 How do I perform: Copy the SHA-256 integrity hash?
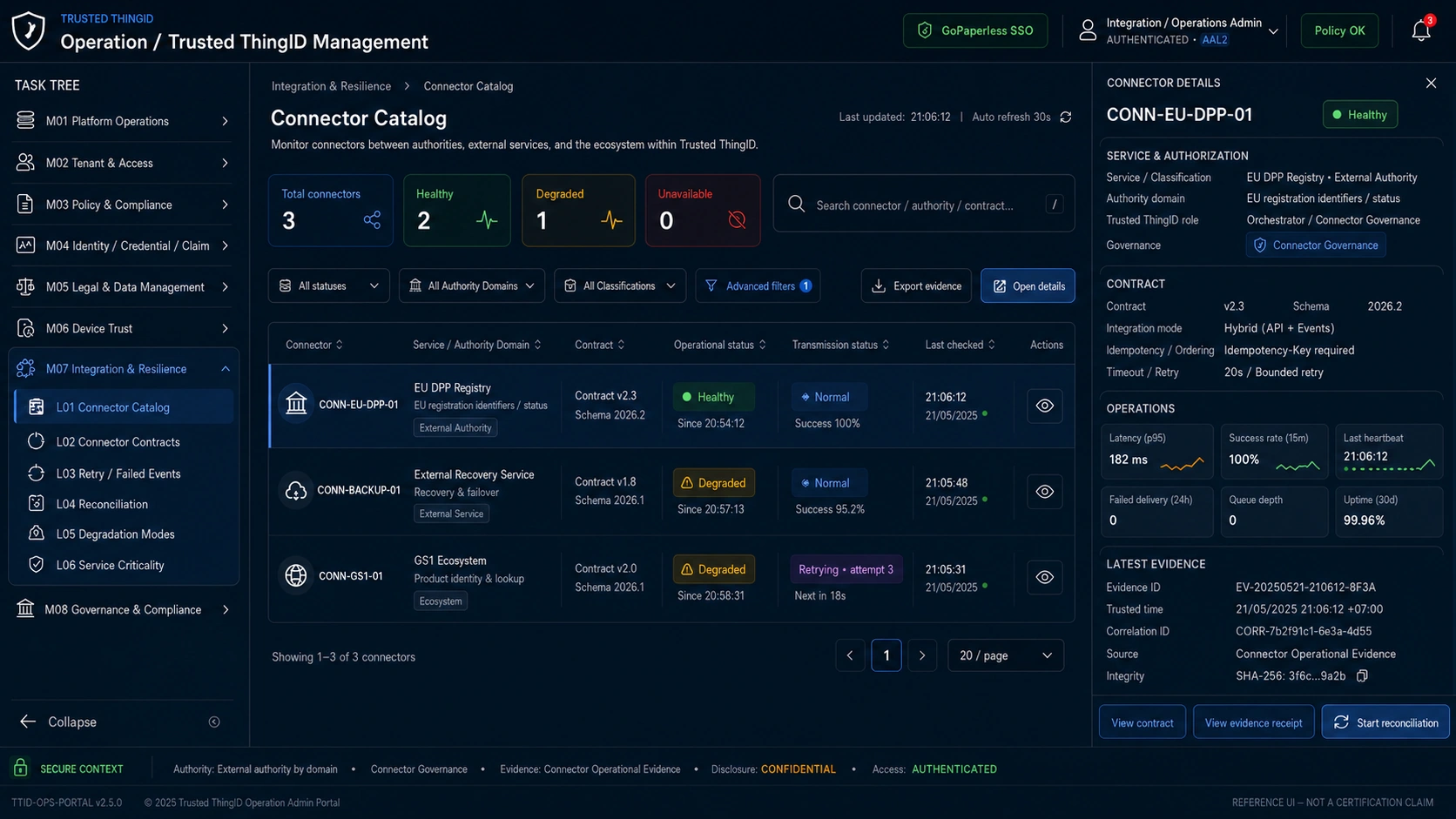(1362, 676)
